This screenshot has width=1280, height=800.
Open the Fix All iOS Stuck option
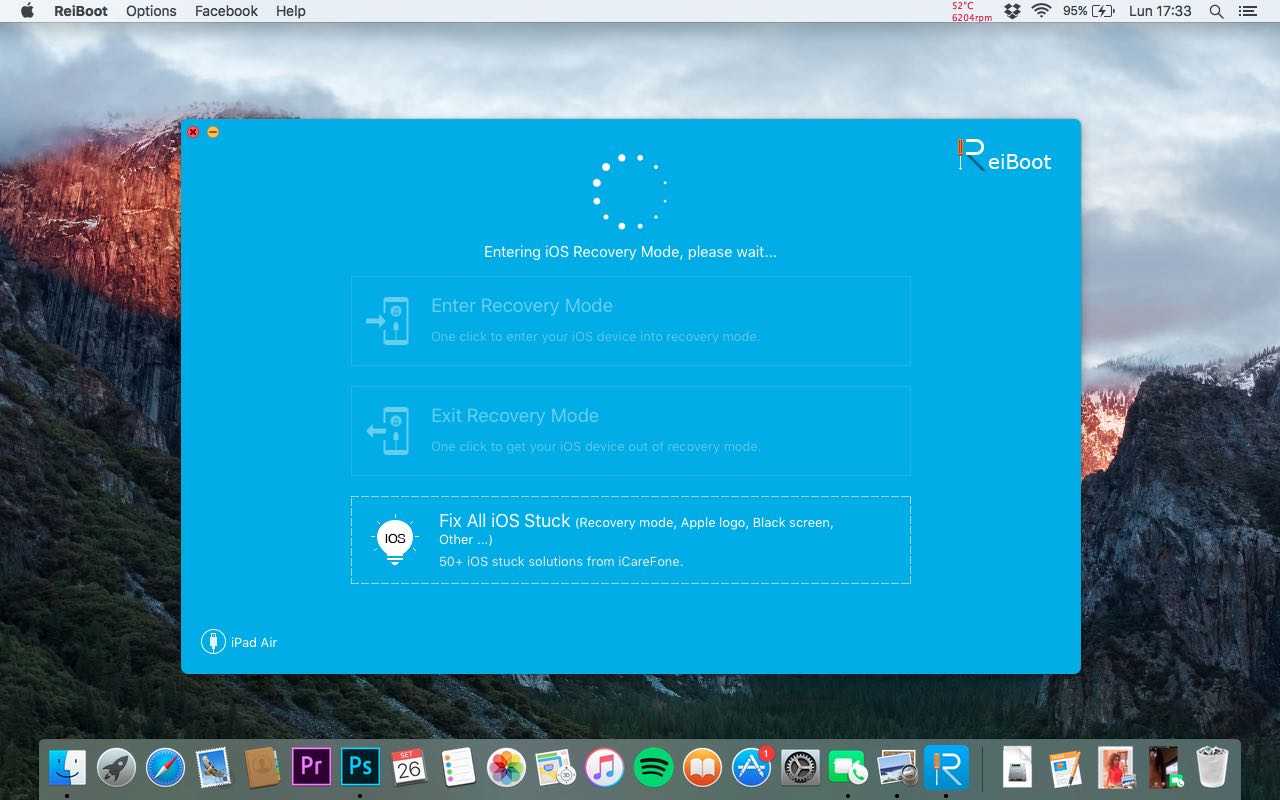click(x=630, y=540)
